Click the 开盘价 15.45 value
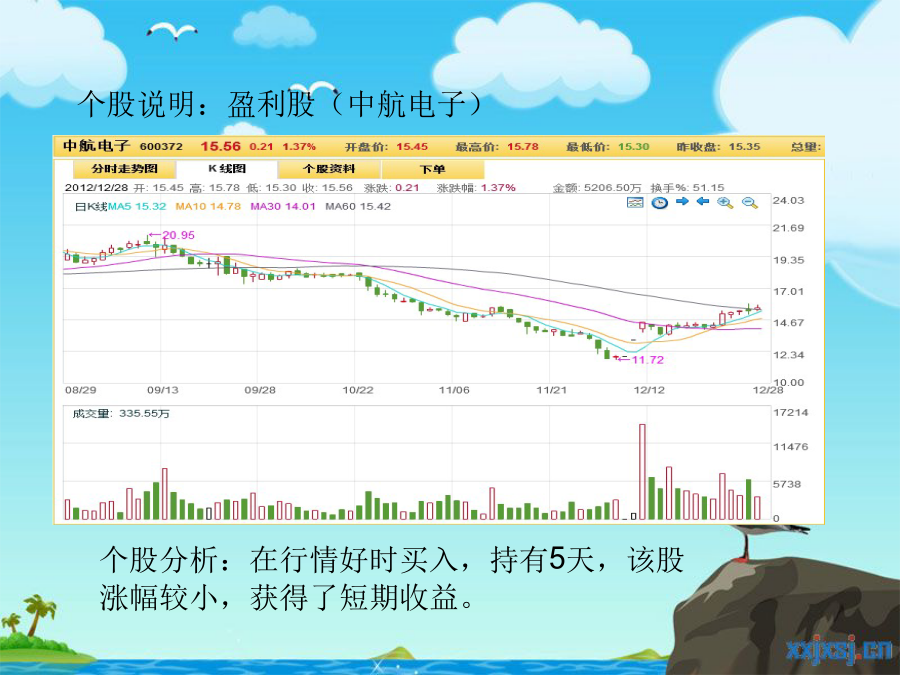 point(412,146)
